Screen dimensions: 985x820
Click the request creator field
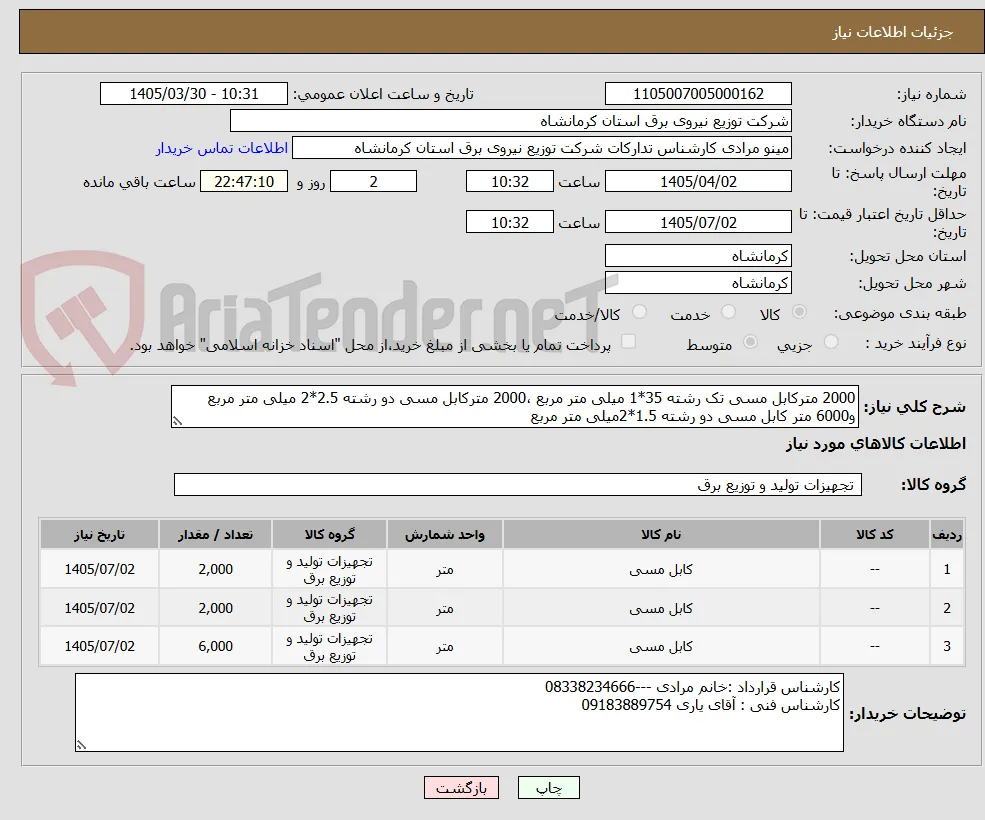pos(541,148)
